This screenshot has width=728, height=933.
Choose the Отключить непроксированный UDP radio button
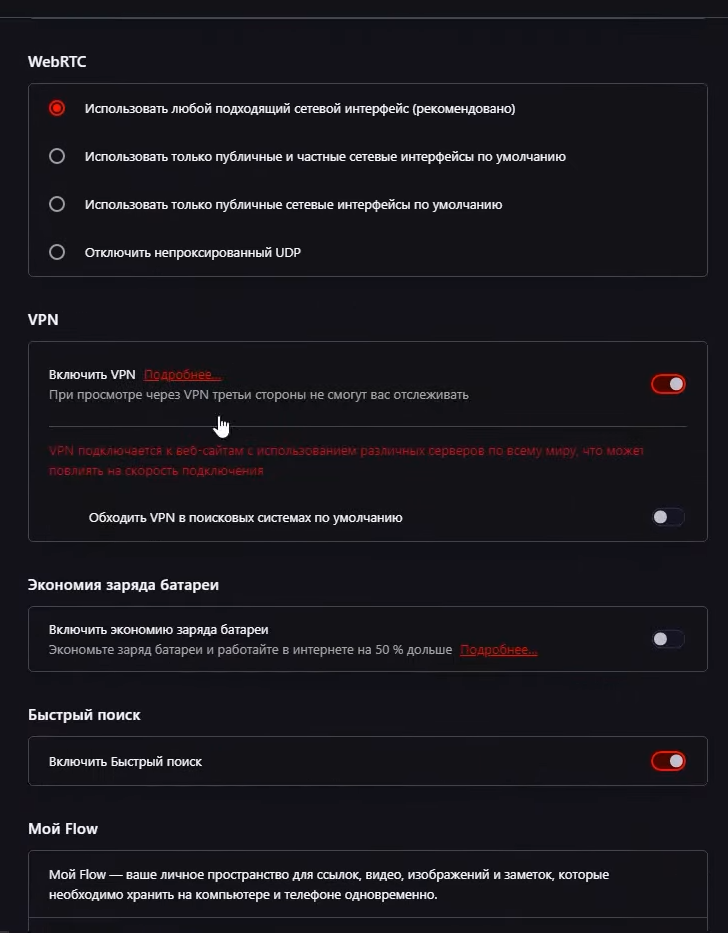pos(57,252)
